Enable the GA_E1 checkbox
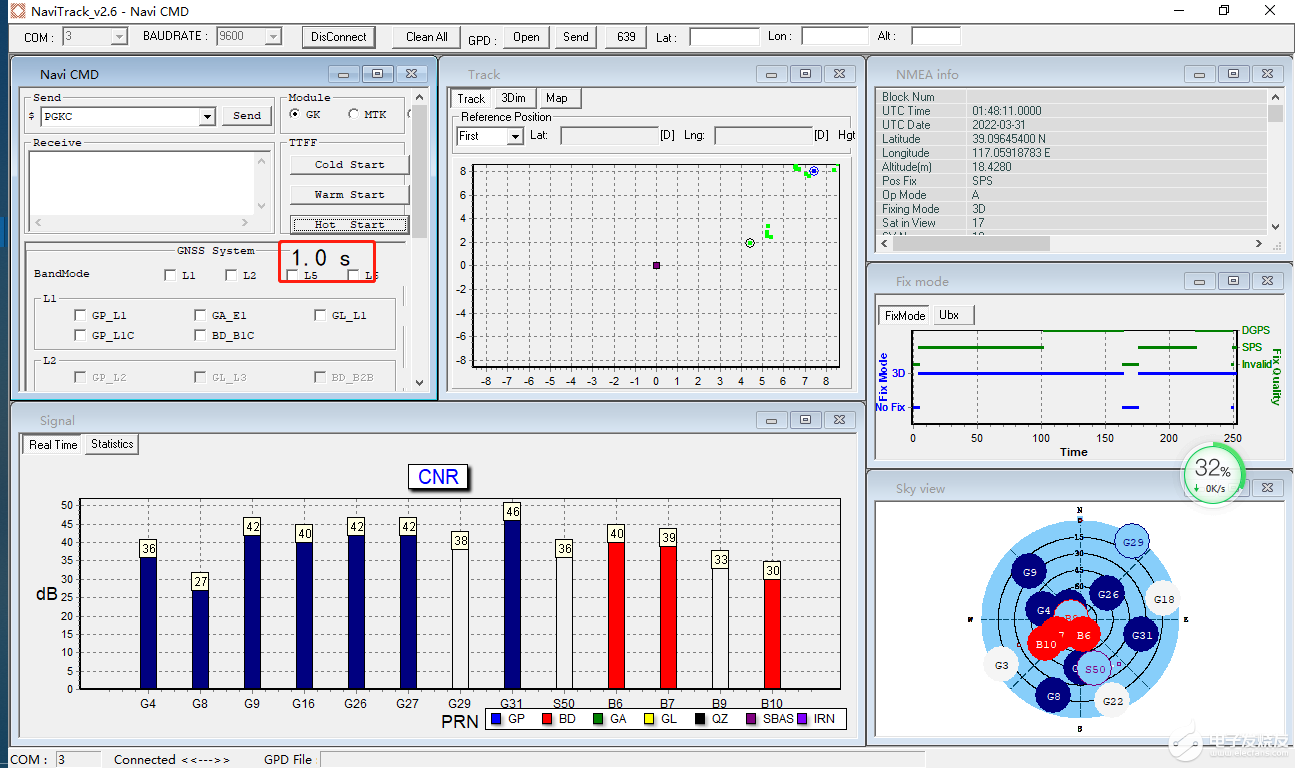Viewport: 1295px width, 768px height. [200, 315]
